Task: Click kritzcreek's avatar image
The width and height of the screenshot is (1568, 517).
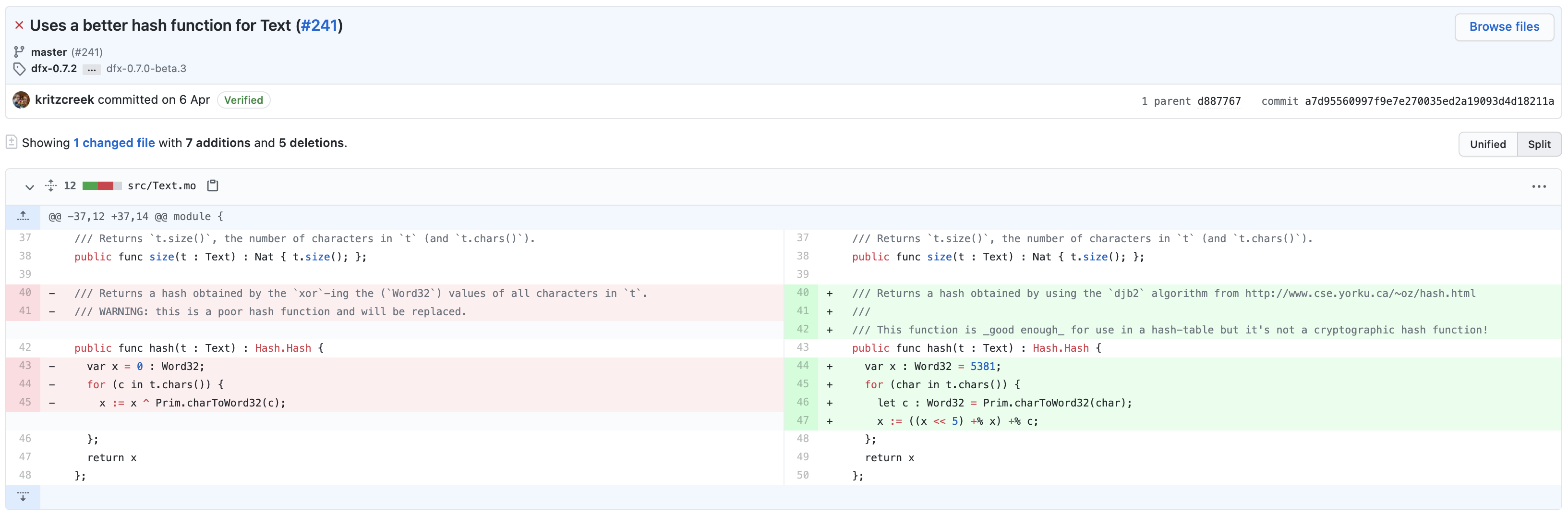Action: 21,100
